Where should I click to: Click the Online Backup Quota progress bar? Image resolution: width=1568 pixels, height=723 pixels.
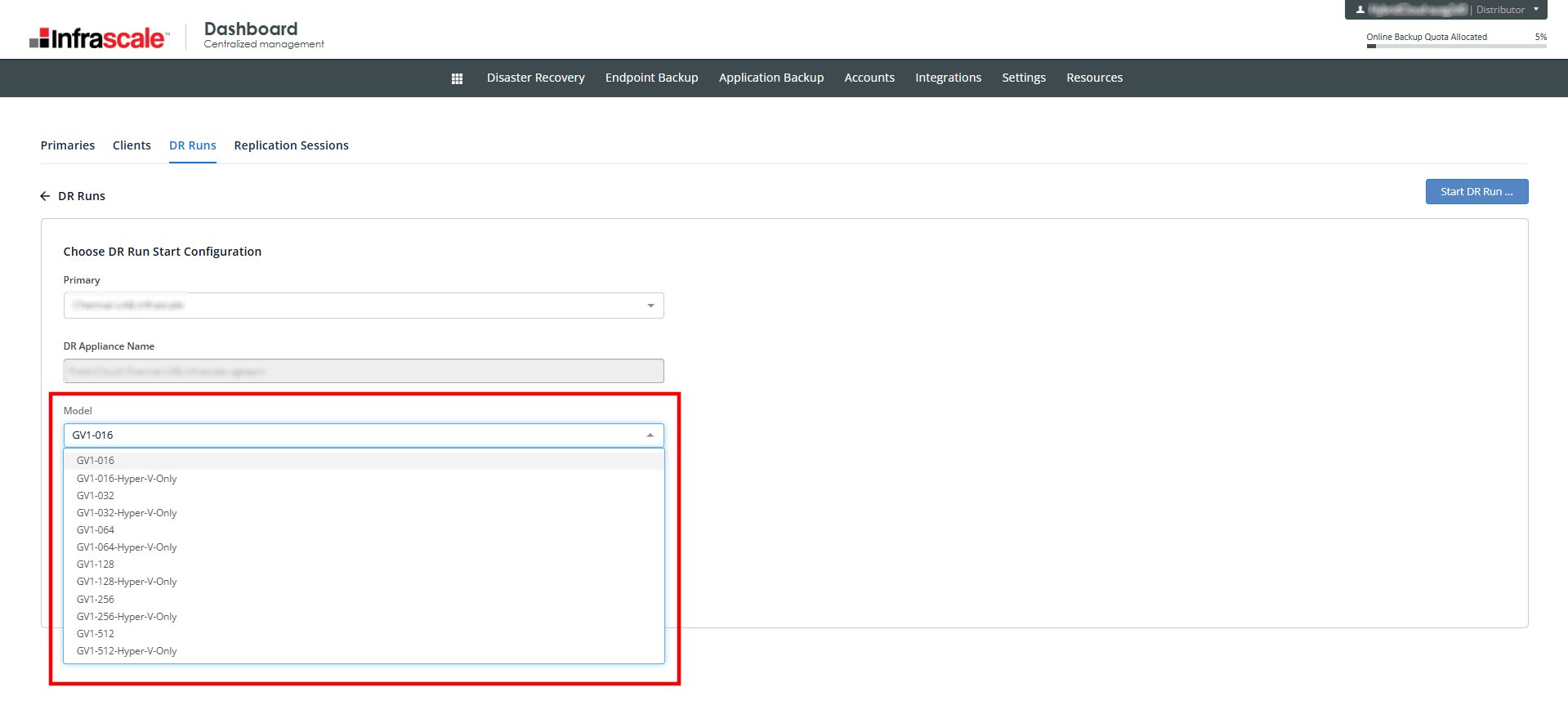pyautogui.click(x=1456, y=46)
